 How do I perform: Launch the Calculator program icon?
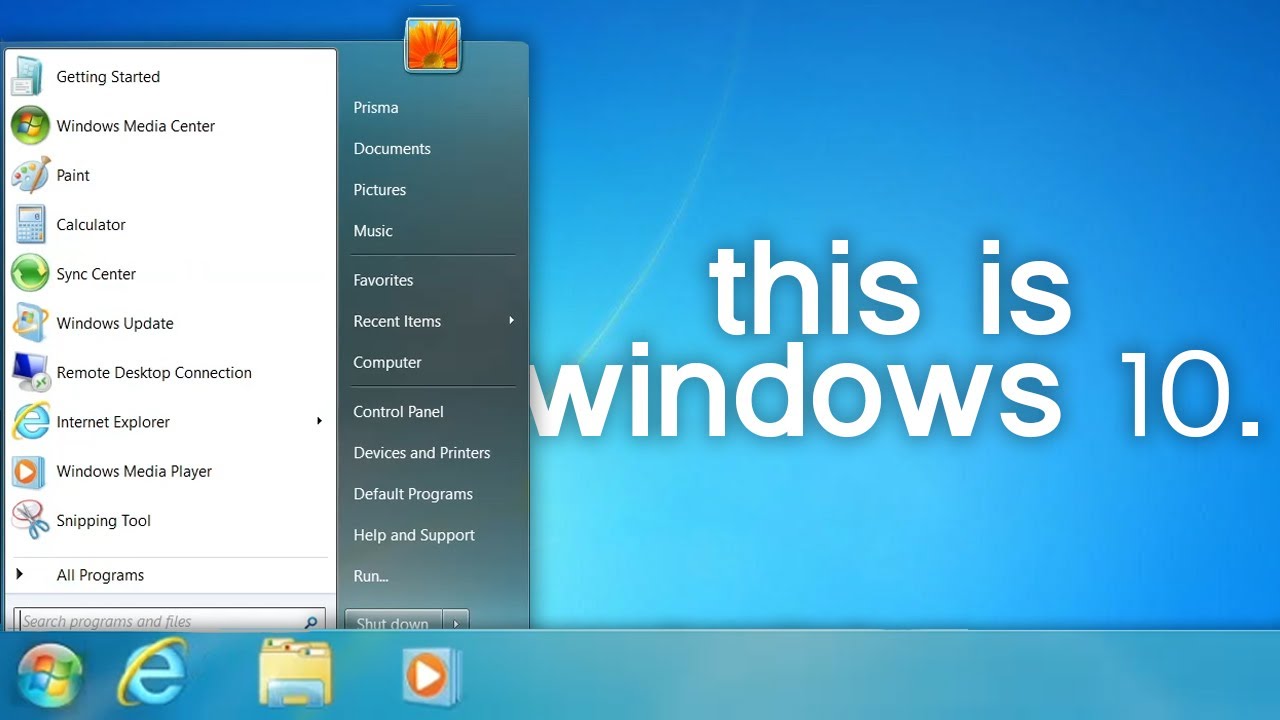click(x=30, y=225)
